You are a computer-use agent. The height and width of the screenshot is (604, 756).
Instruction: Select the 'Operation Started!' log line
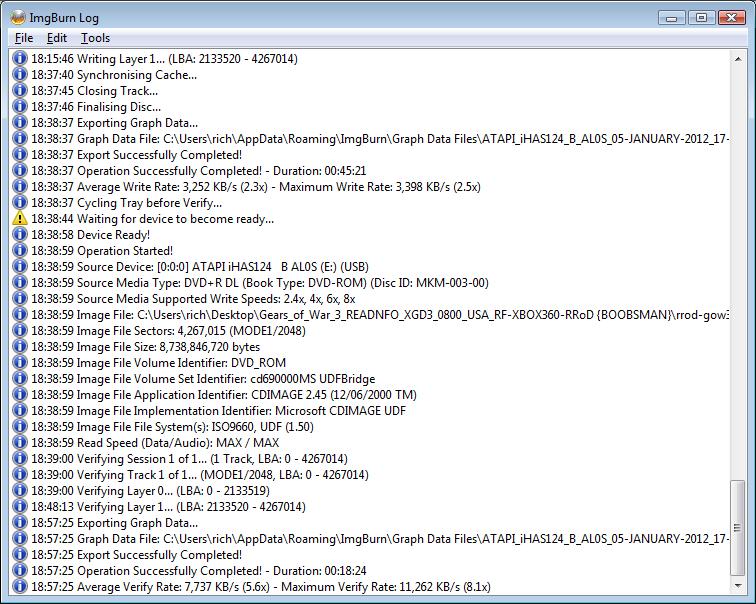[125, 251]
